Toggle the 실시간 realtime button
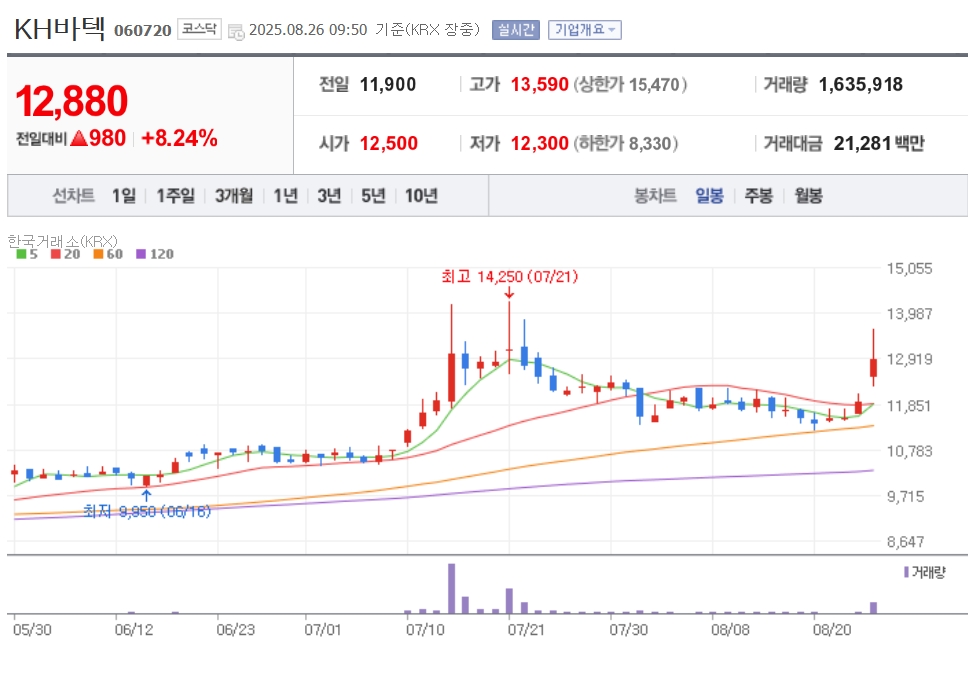Screen dimensions: 968x676 (516, 30)
